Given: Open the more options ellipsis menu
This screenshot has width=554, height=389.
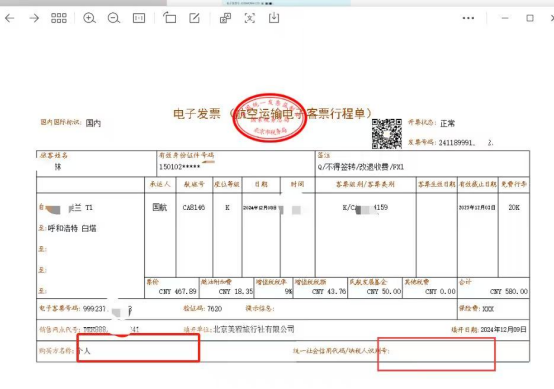Looking at the screenshot, I should click(468, 18).
